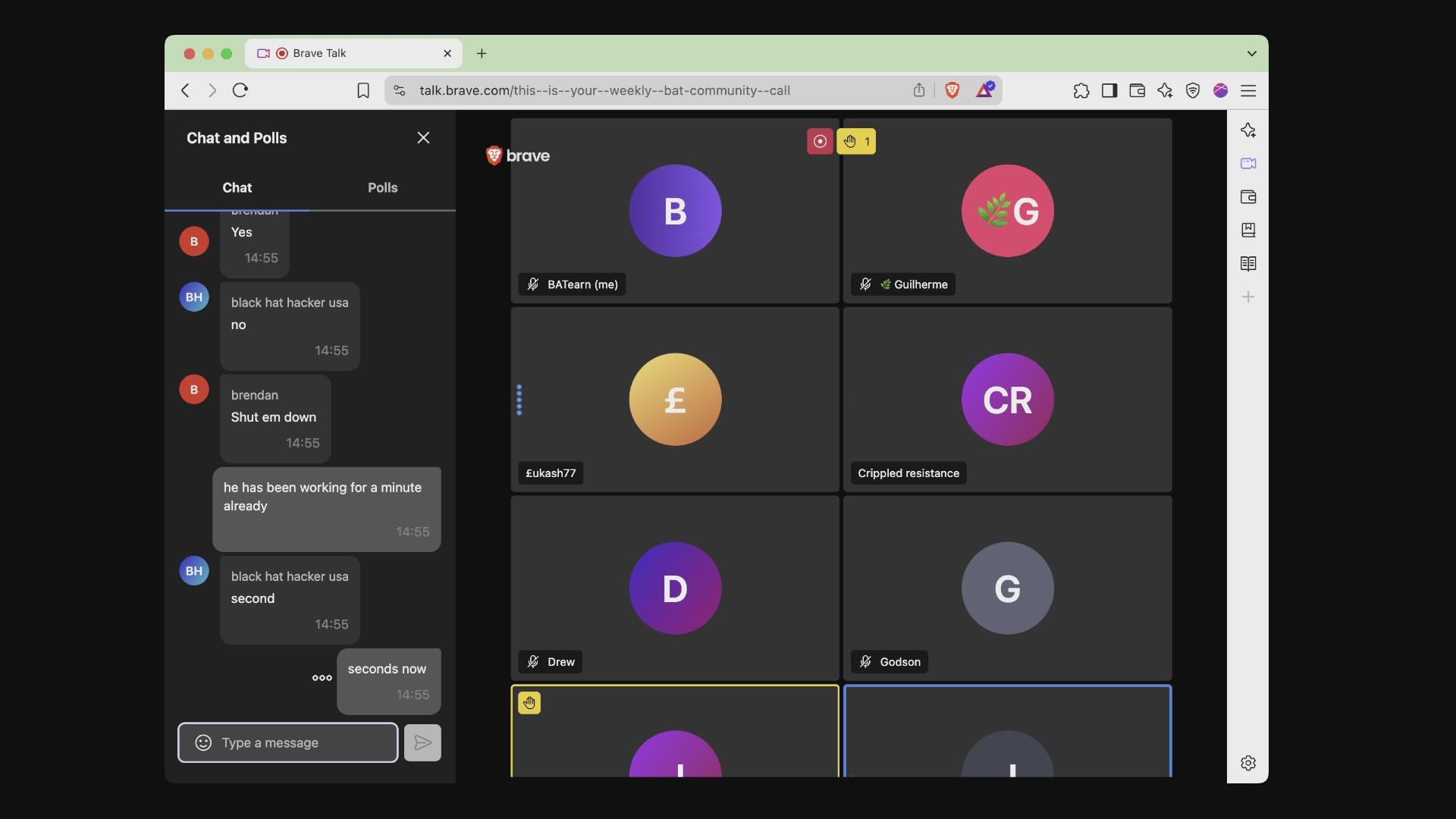Open the Brave Wallet sidebar icon
This screenshot has height=819, width=1456.
1248,197
